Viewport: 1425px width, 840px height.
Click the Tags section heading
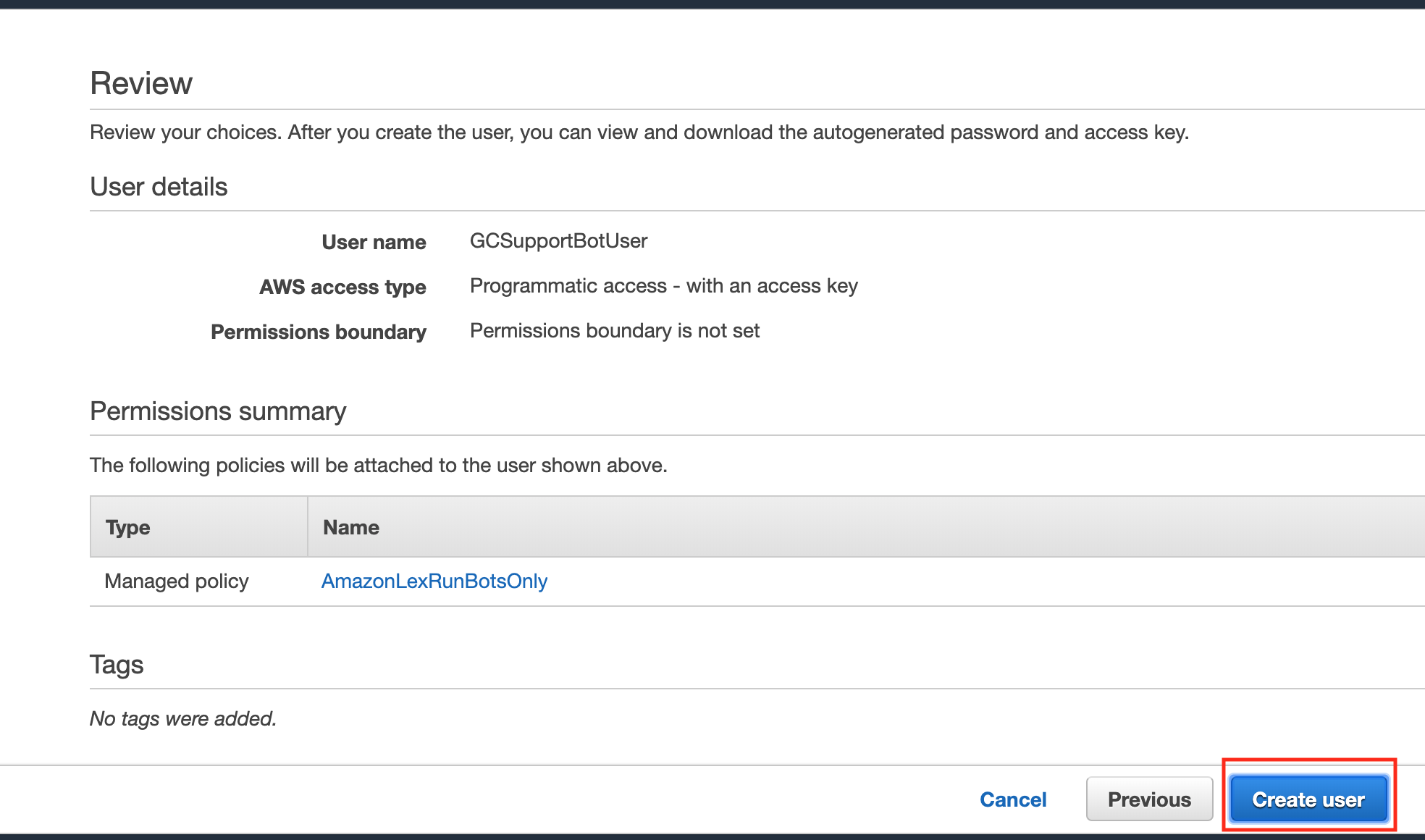coord(117,665)
